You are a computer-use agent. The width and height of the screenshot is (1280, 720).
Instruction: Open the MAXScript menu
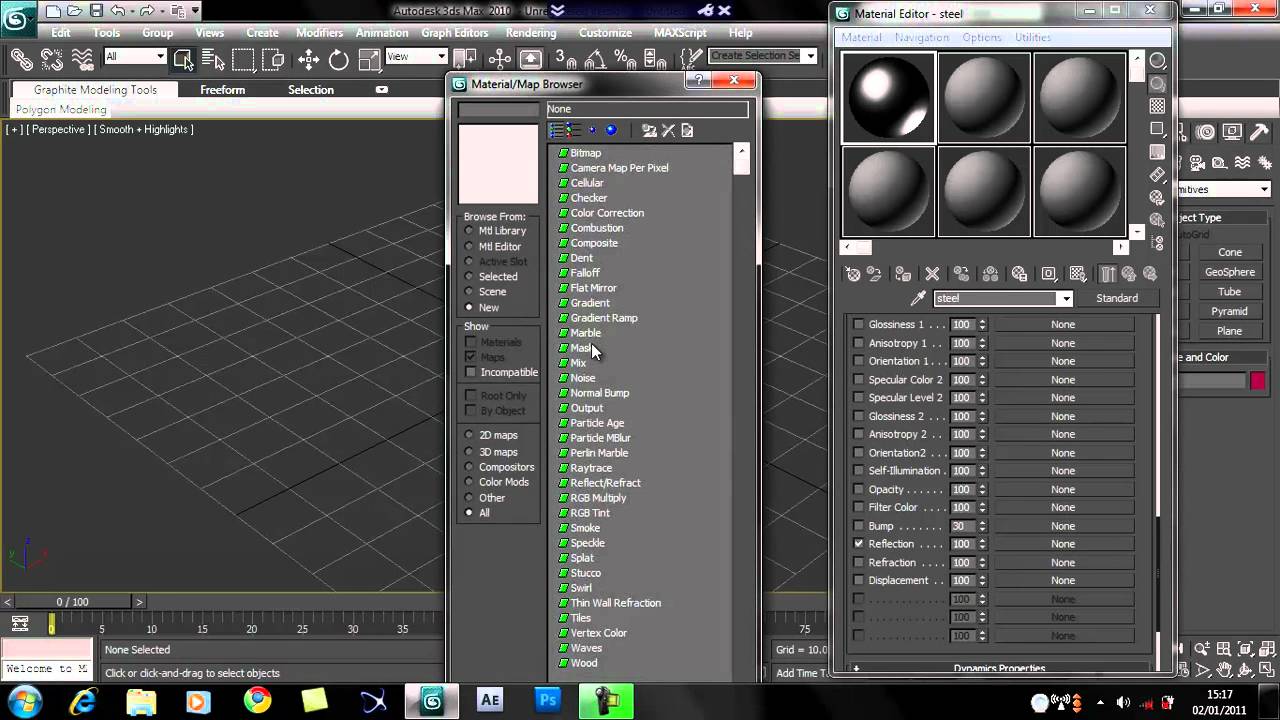click(680, 33)
